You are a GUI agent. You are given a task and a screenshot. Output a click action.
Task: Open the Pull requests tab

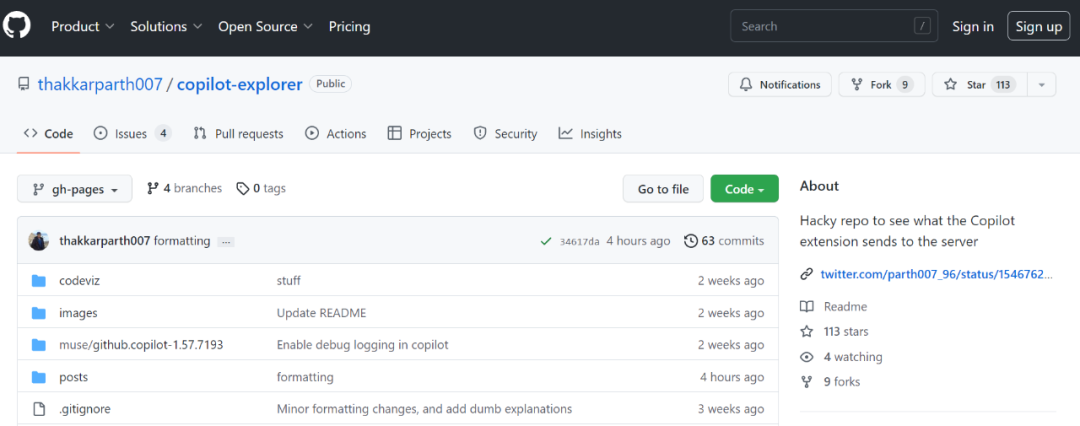(x=238, y=134)
